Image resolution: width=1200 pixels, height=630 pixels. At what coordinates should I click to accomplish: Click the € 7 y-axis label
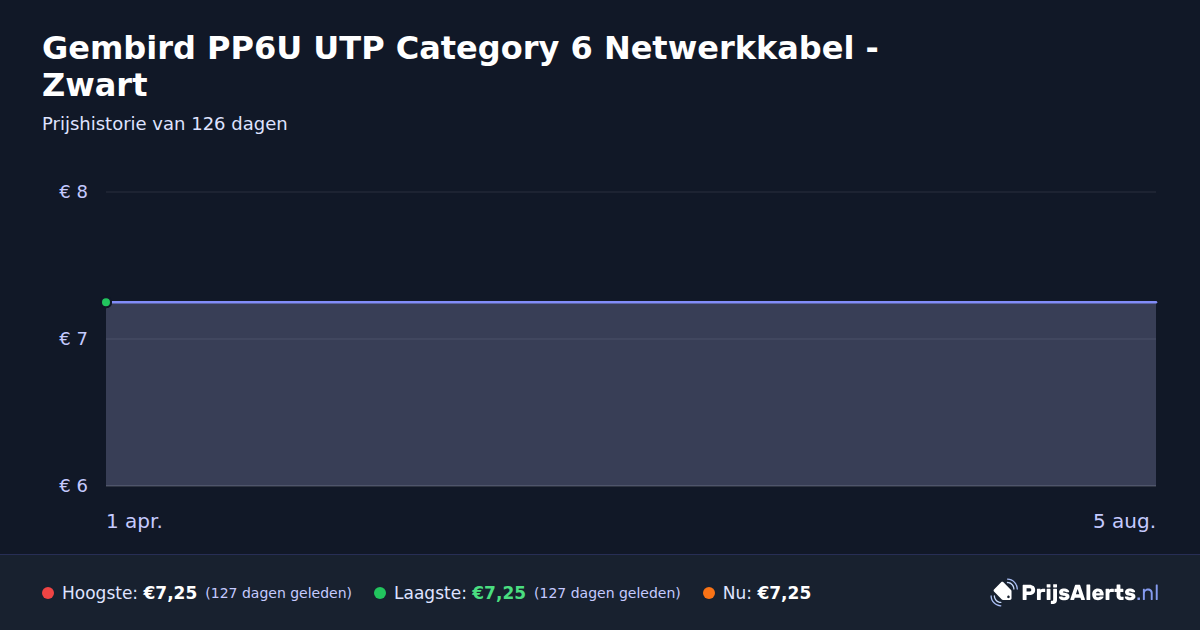74,339
